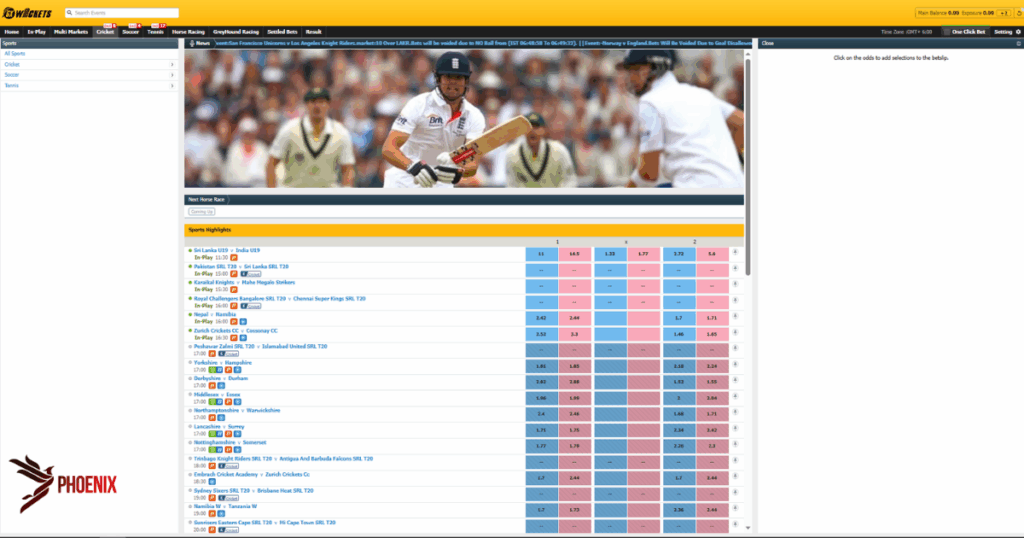Click green icon under Nottinghamshire v Somerset

pyautogui.click(x=212, y=450)
